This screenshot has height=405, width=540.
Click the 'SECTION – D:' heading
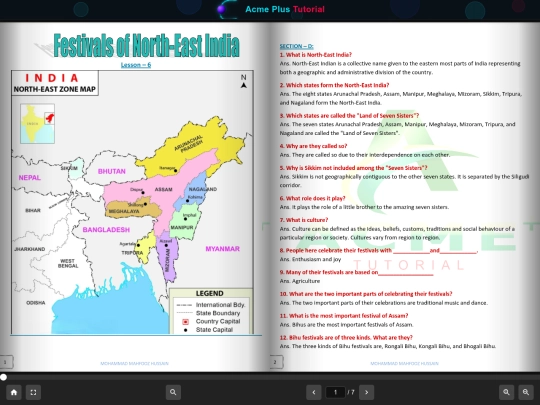[x=296, y=46]
